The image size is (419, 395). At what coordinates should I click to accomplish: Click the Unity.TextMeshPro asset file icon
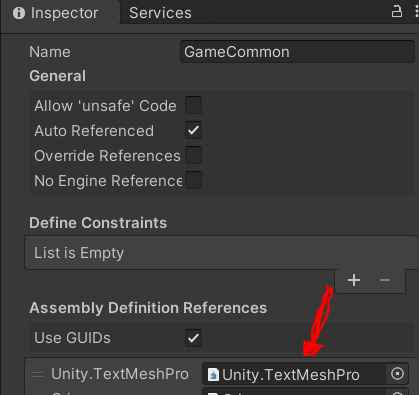[213, 374]
